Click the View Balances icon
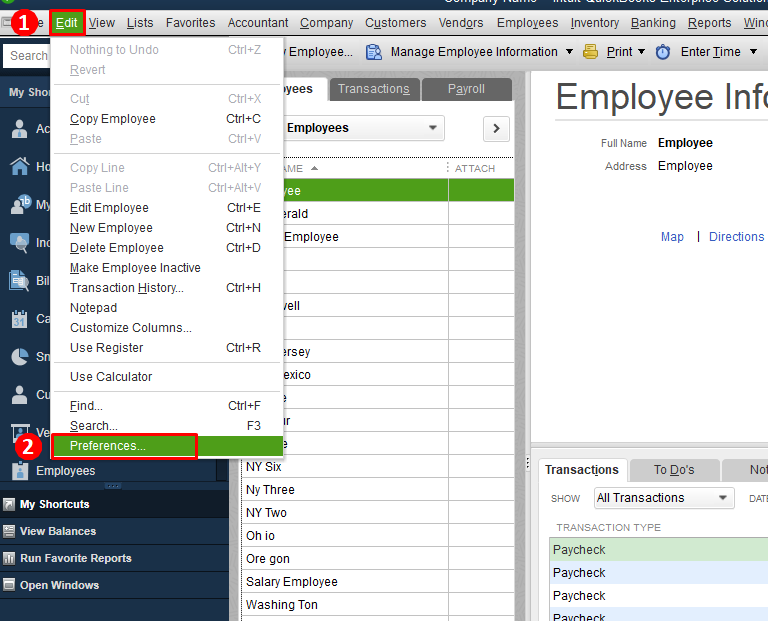This screenshot has height=621, width=768. [x=9, y=531]
